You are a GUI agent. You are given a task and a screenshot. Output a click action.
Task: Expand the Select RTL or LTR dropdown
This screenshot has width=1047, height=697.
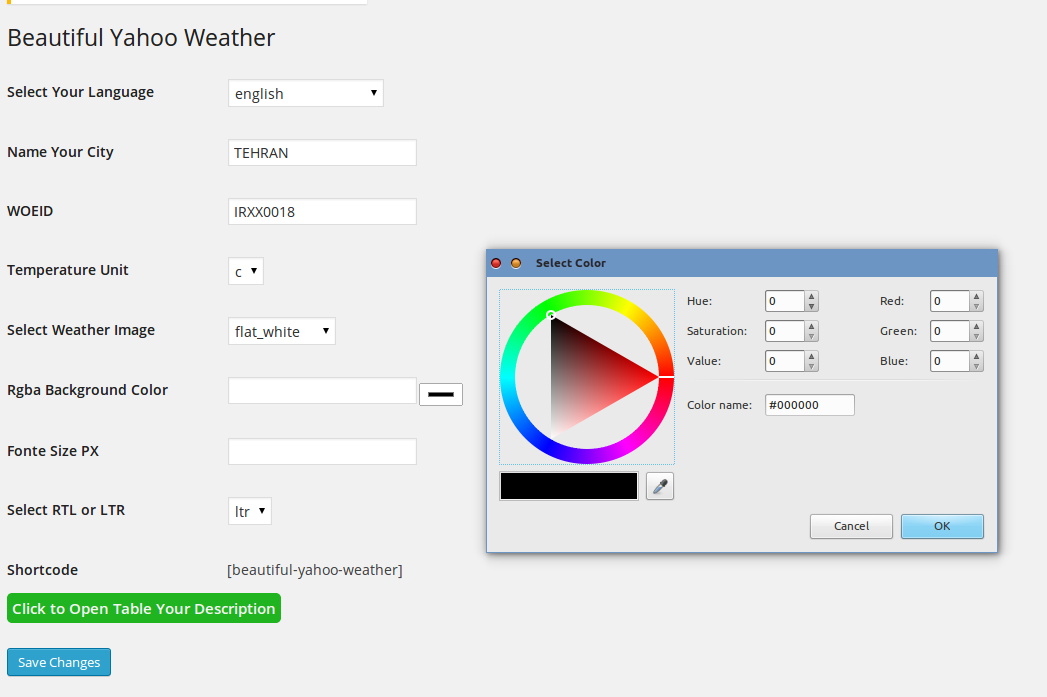[249, 511]
